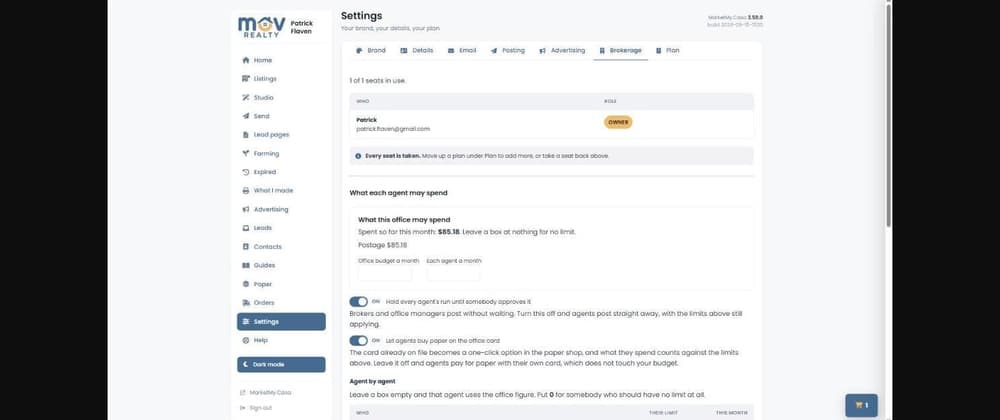Click the Office budget a month field
The width and height of the screenshot is (1000, 420).
pyautogui.click(x=385, y=274)
